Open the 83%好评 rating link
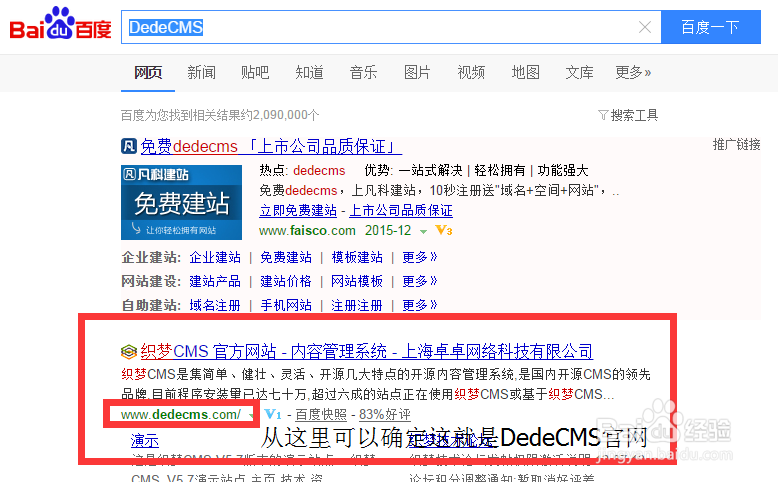The image size is (778, 482). [385, 414]
